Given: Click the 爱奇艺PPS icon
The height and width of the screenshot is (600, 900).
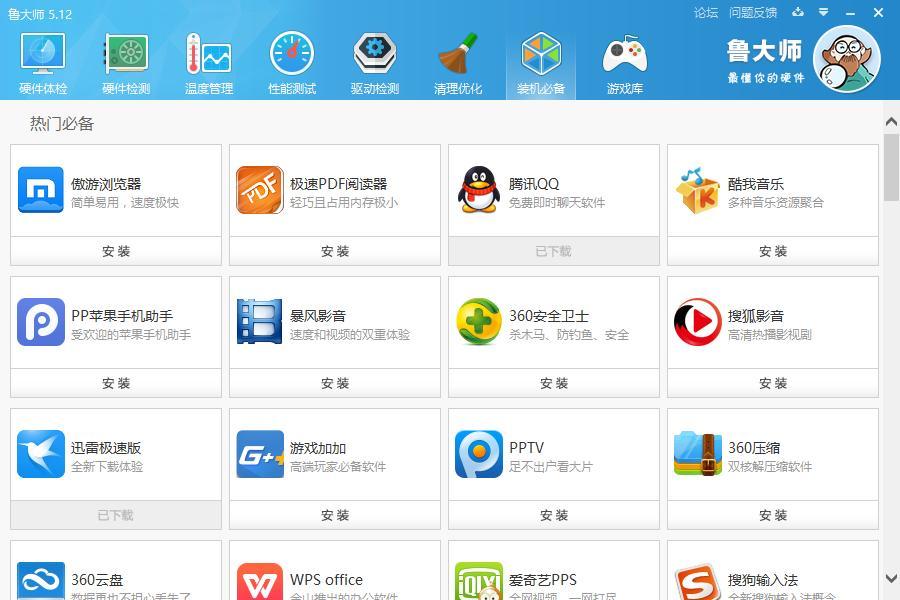Looking at the screenshot, I should click(479, 581).
